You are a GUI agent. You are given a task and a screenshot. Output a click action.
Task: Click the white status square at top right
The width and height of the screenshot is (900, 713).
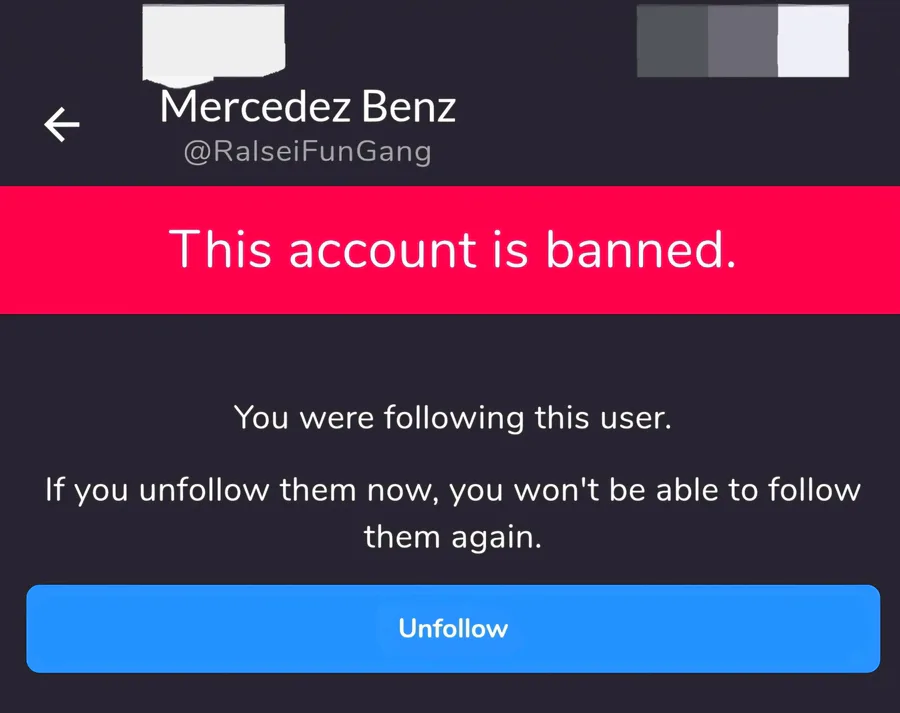[x=813, y=41]
